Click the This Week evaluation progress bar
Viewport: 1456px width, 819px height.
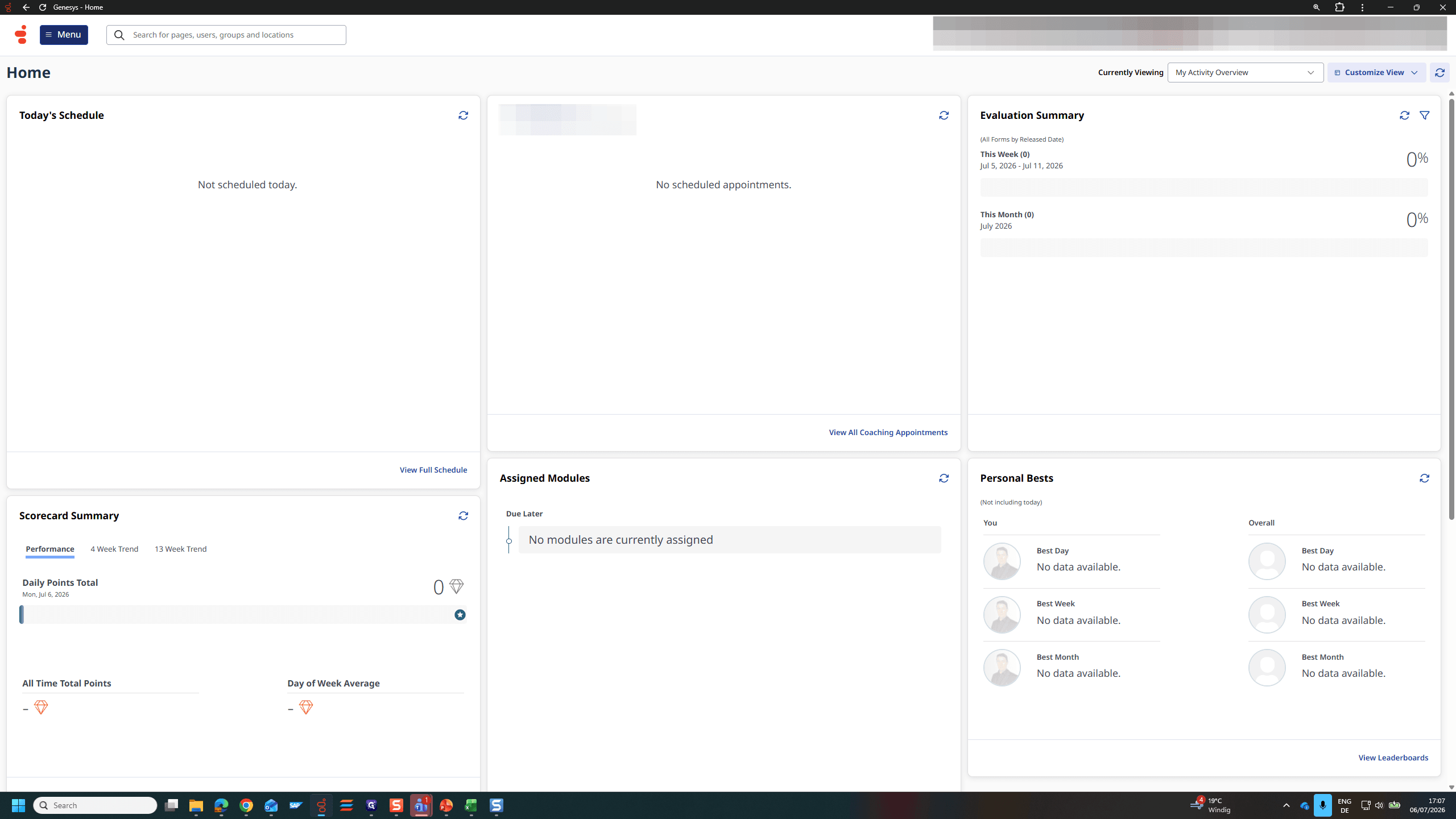1204,187
